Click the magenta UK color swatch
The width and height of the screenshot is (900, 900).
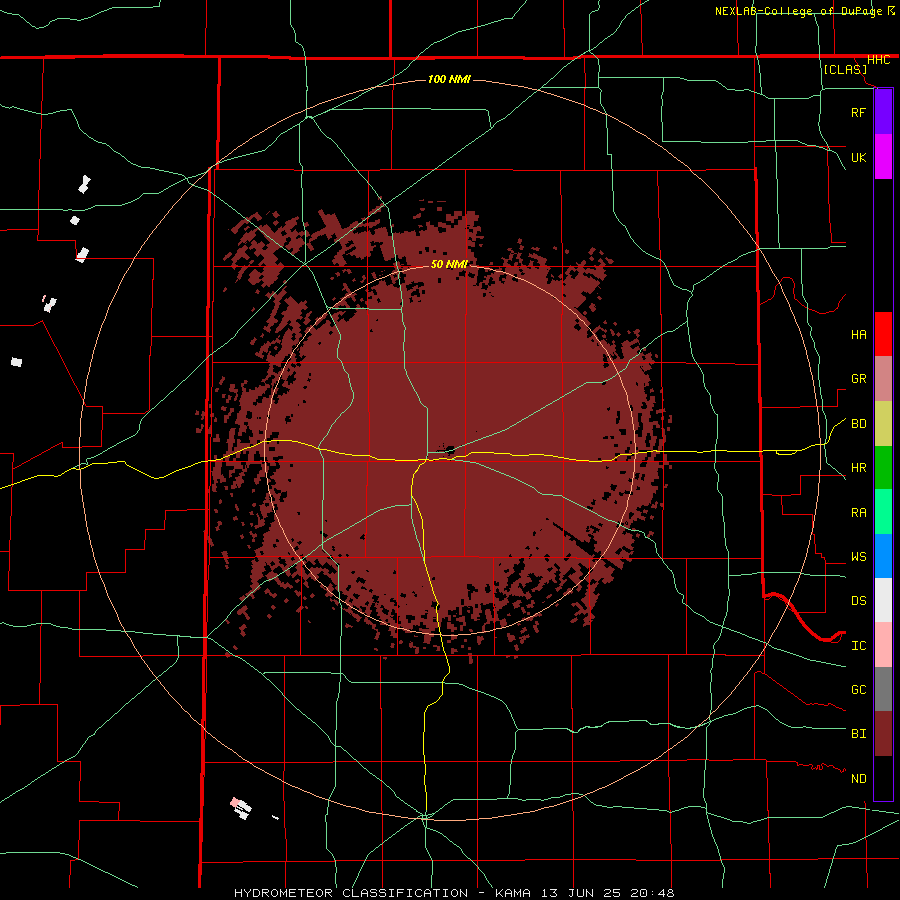(883, 157)
